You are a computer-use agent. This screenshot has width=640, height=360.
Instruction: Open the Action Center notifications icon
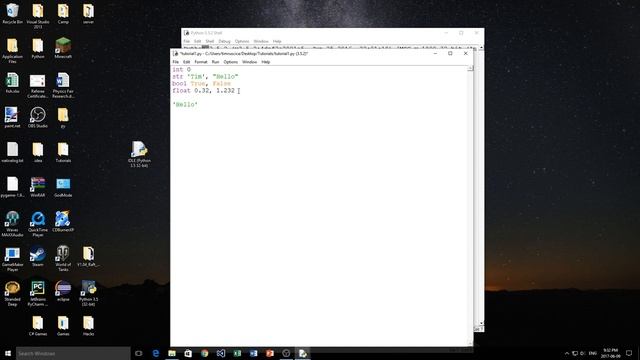pos(629,353)
